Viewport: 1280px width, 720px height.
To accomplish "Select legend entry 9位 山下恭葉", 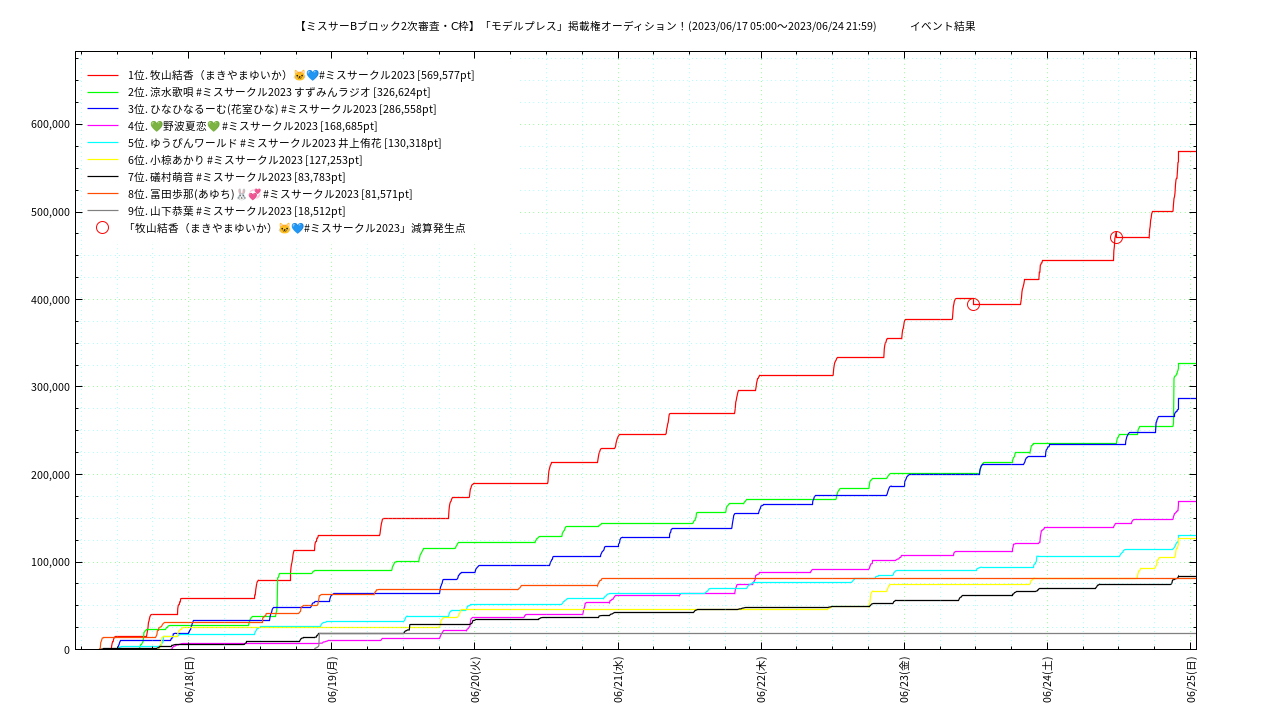I will coord(236,211).
